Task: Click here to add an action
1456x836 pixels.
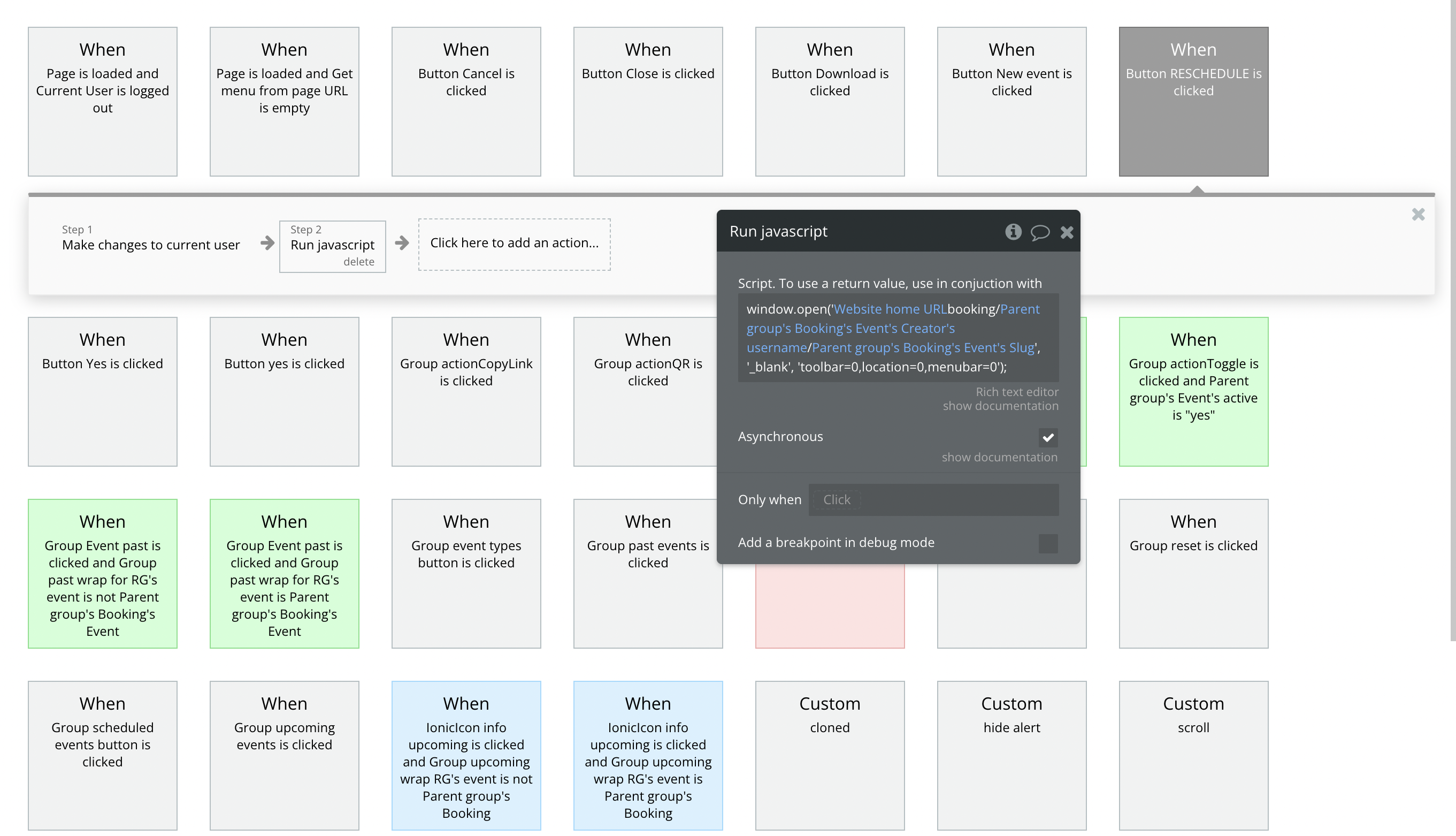Action: pyautogui.click(x=514, y=243)
